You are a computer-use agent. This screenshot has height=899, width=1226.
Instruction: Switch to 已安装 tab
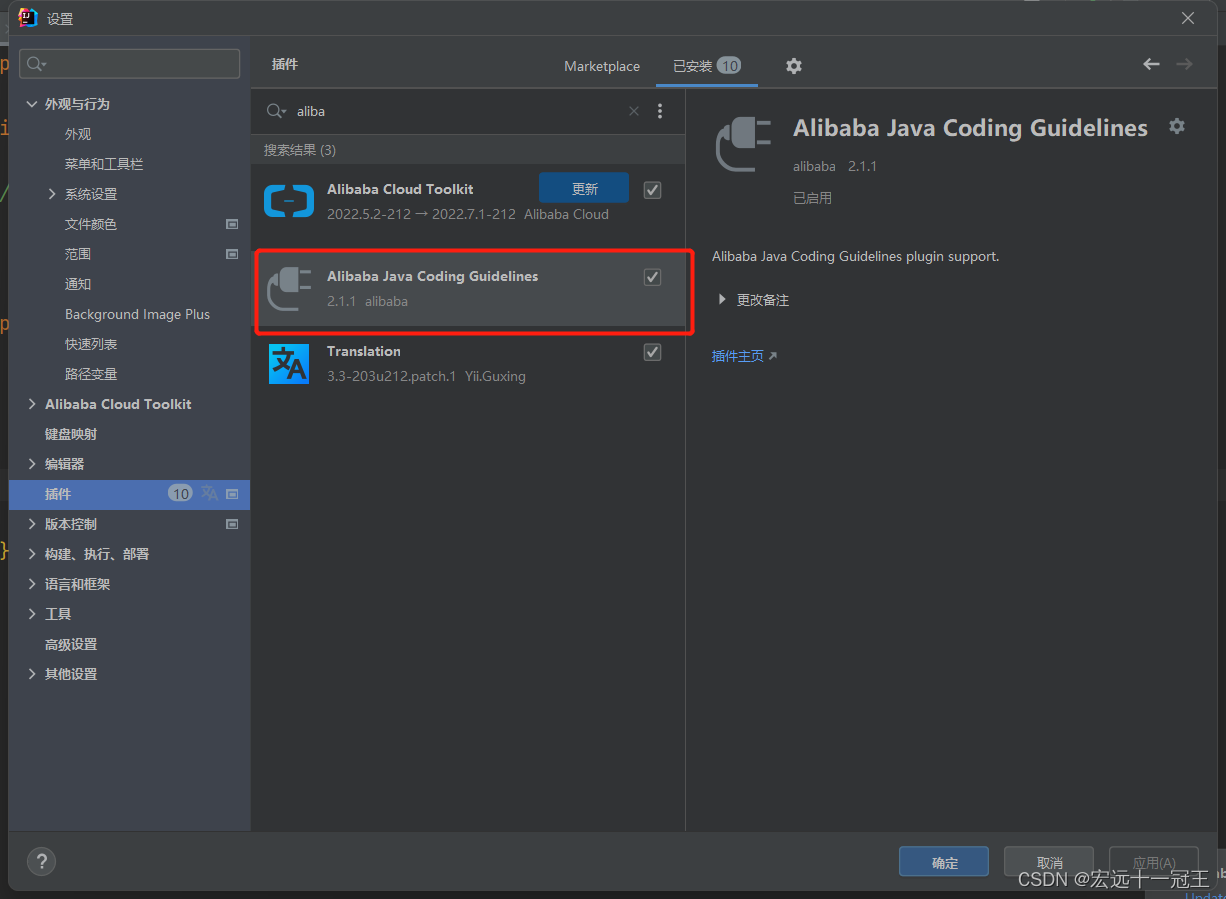click(706, 66)
